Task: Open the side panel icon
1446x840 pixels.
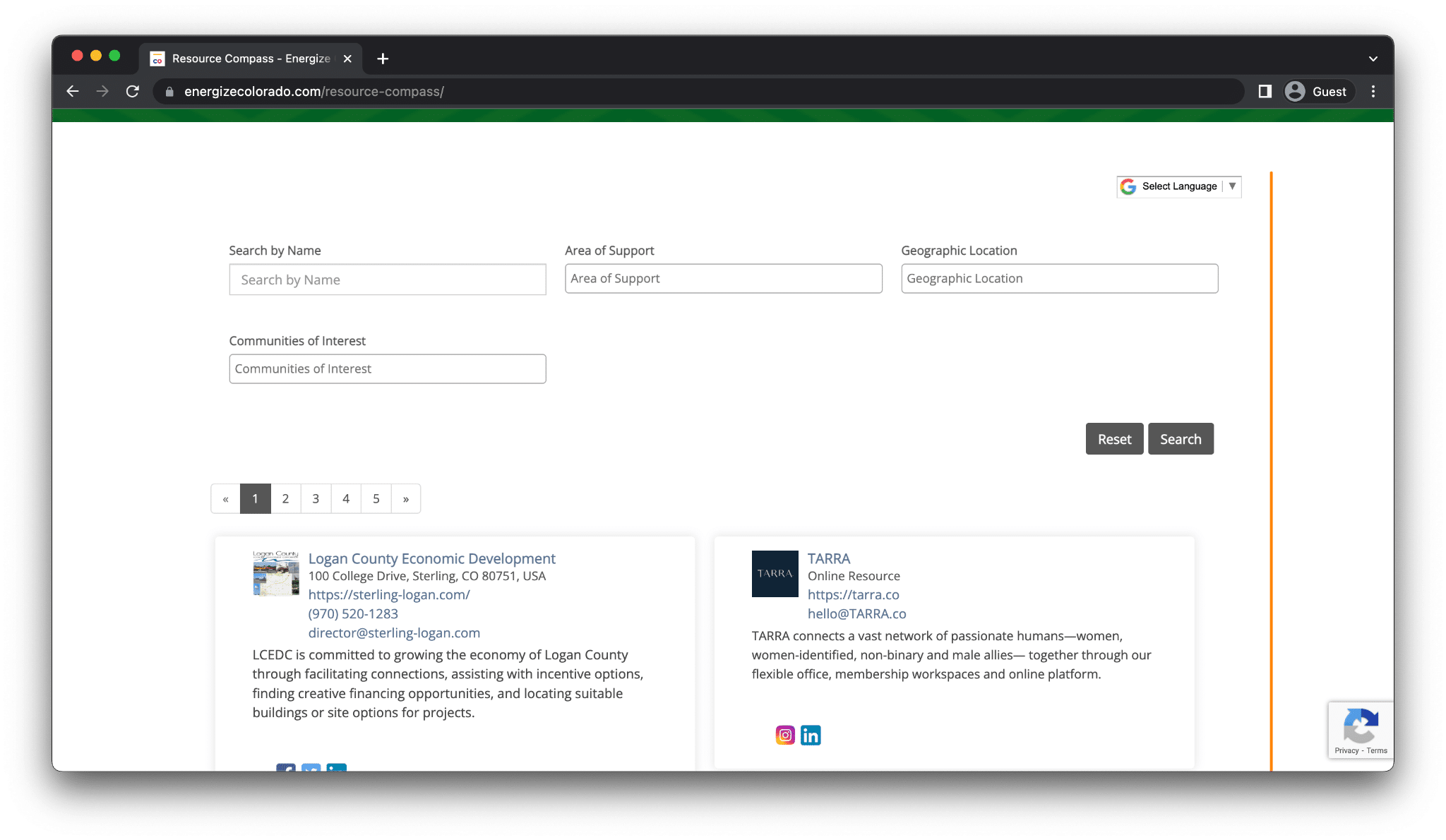Action: (1265, 91)
